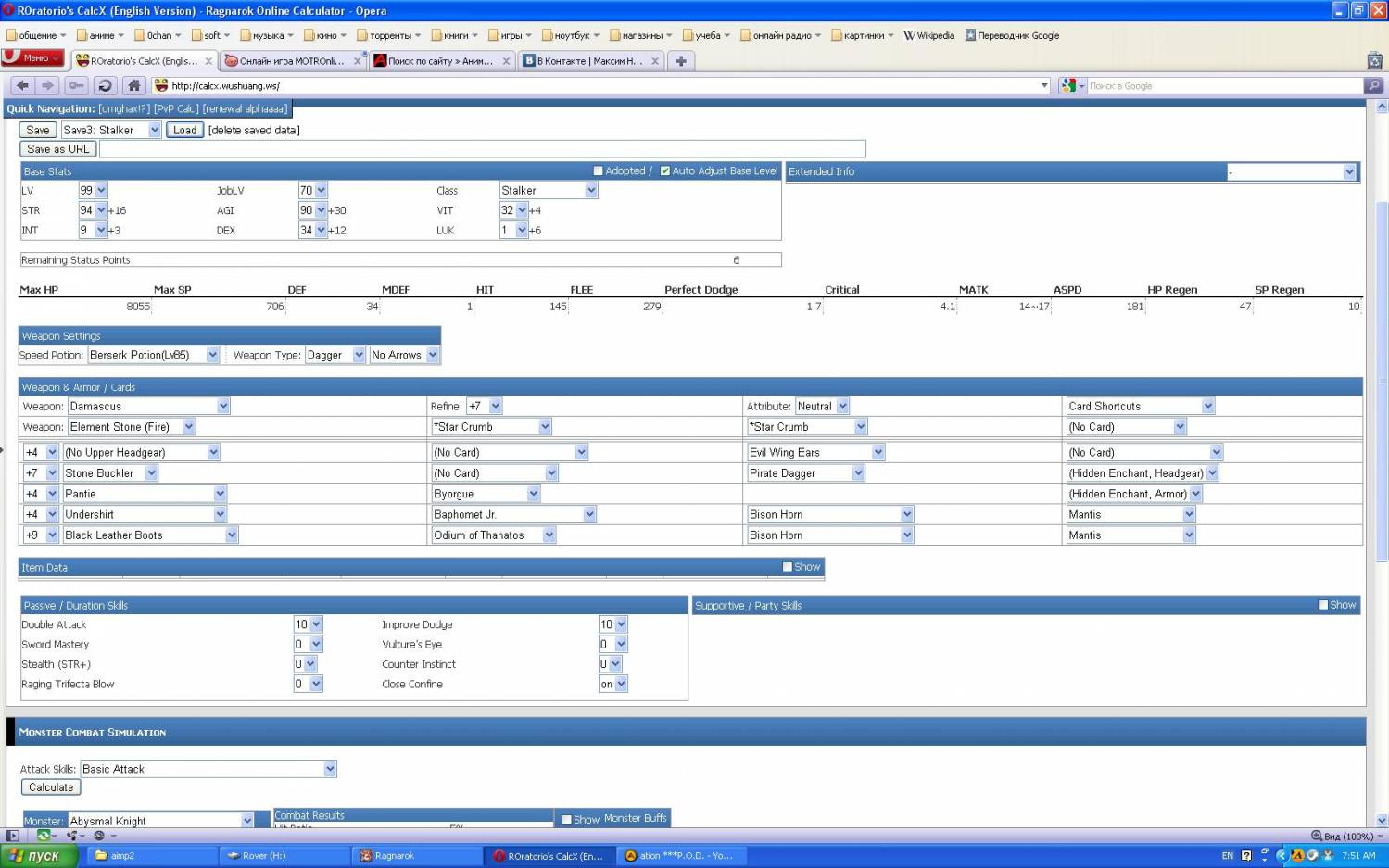Click in the address bar URL field
The height and width of the screenshot is (868, 1389).
click(602, 85)
